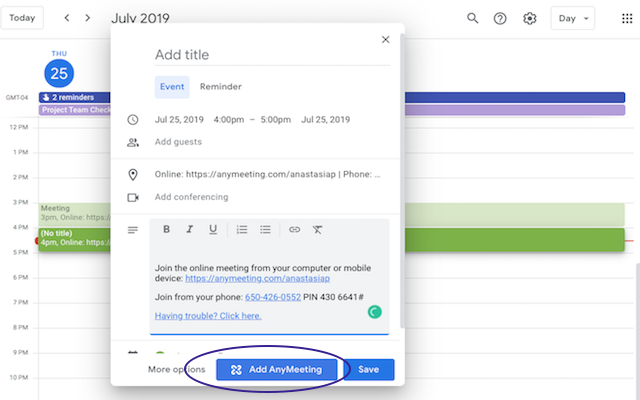Click the green Grammarly icon
This screenshot has width=640, height=400.
point(375,312)
